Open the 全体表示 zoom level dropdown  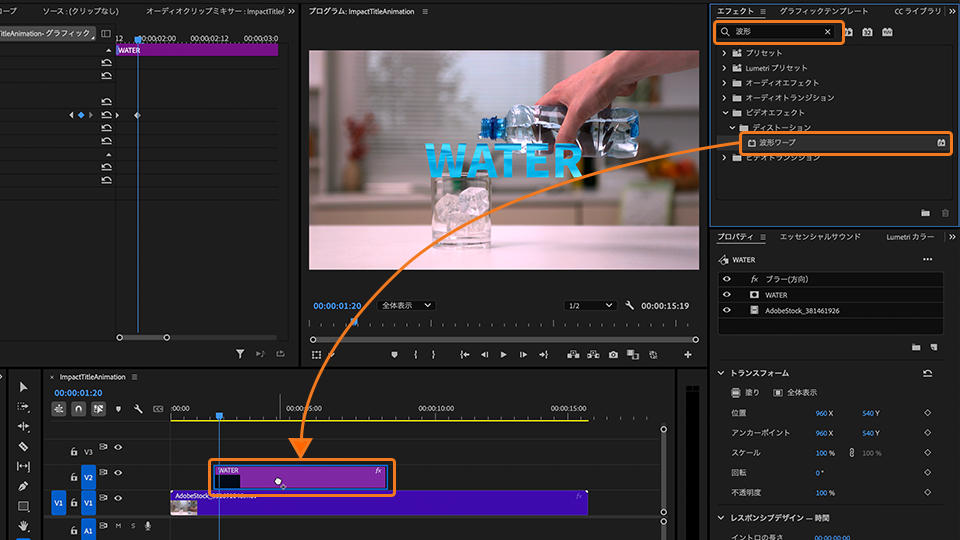coord(407,305)
